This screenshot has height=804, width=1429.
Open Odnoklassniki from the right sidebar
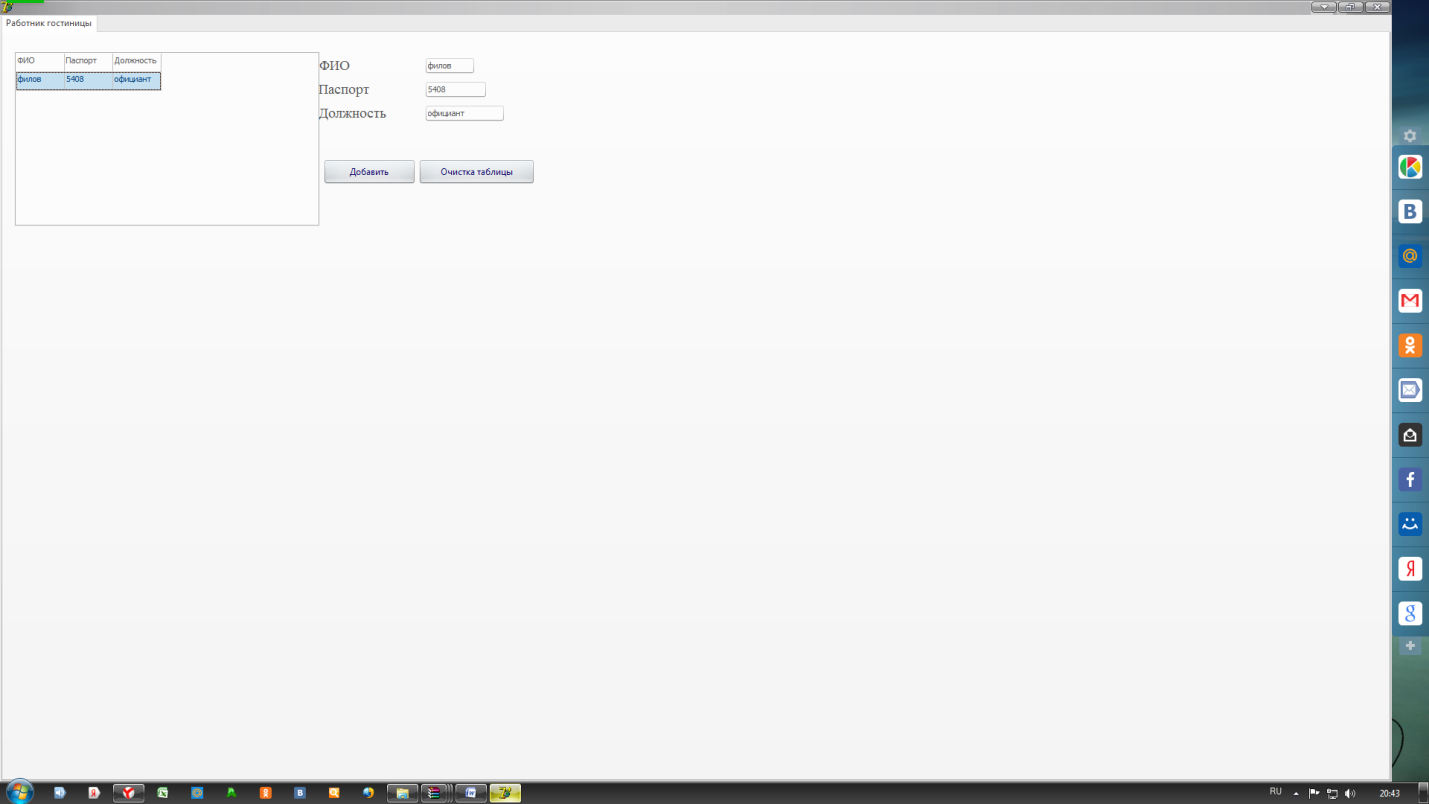click(x=1410, y=345)
